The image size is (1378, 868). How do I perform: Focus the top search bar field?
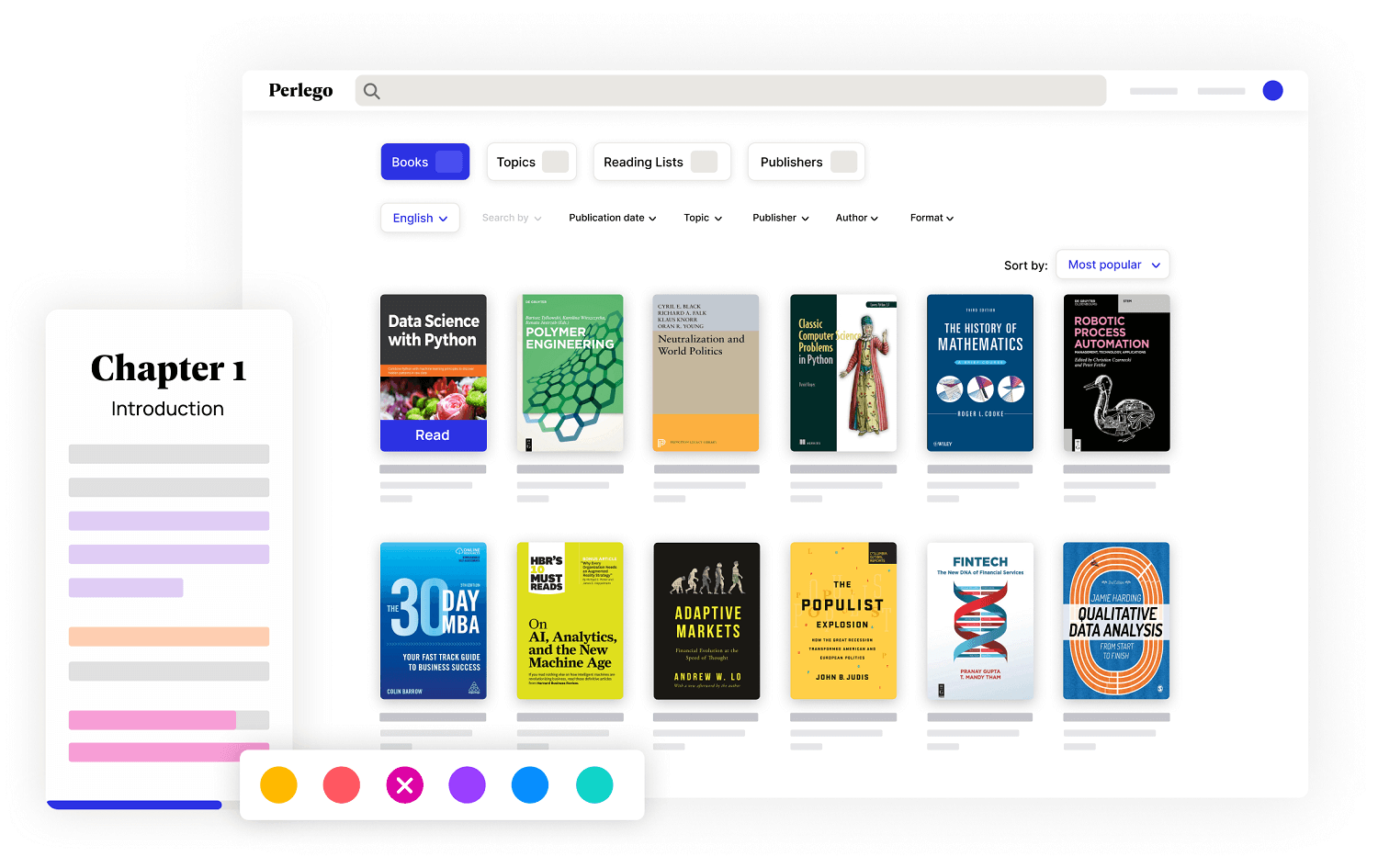click(x=730, y=91)
